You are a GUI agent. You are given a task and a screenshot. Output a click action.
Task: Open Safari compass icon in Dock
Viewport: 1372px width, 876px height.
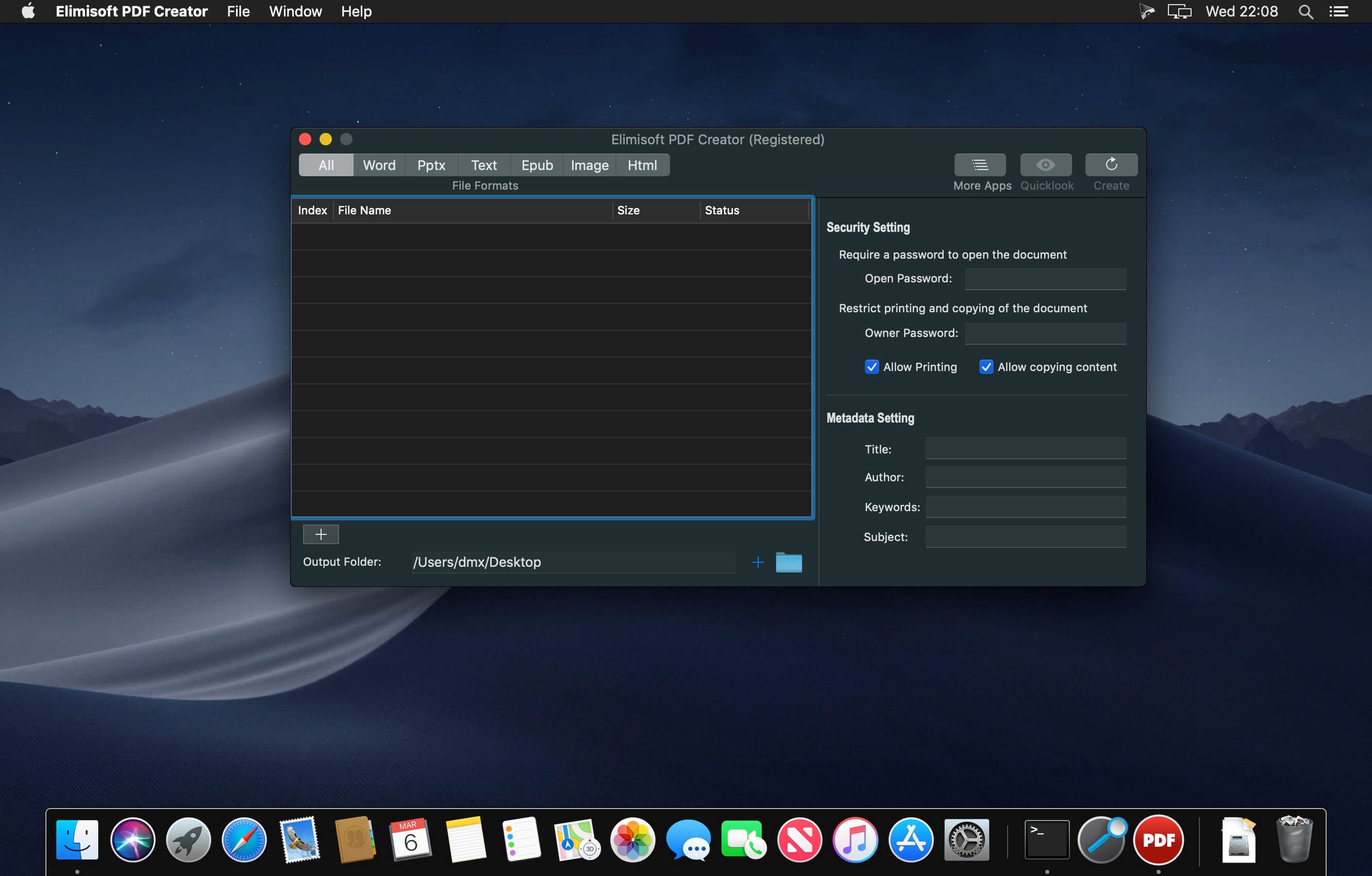click(x=244, y=839)
